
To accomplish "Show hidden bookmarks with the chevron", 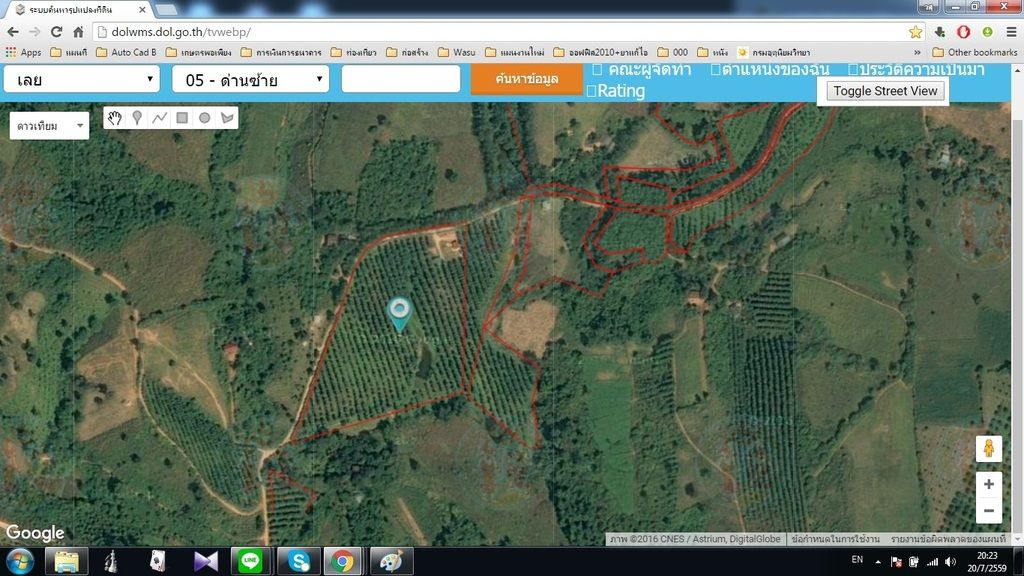I will point(917,52).
